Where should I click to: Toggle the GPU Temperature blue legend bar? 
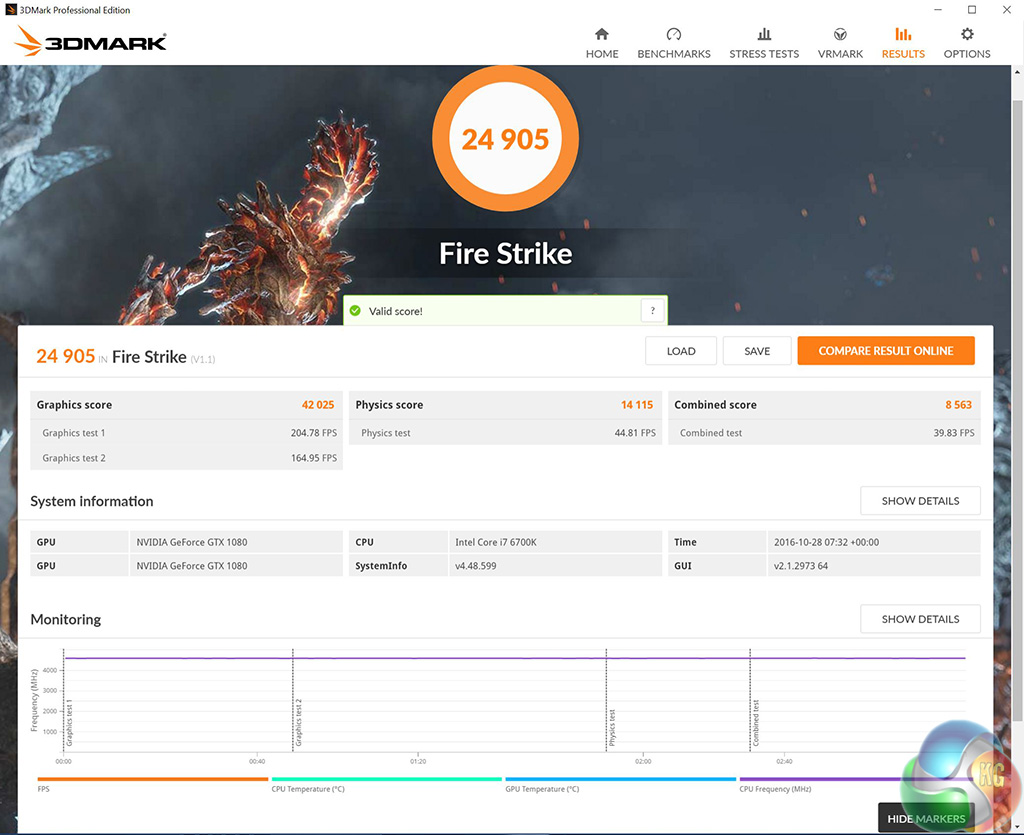pyautogui.click(x=620, y=779)
